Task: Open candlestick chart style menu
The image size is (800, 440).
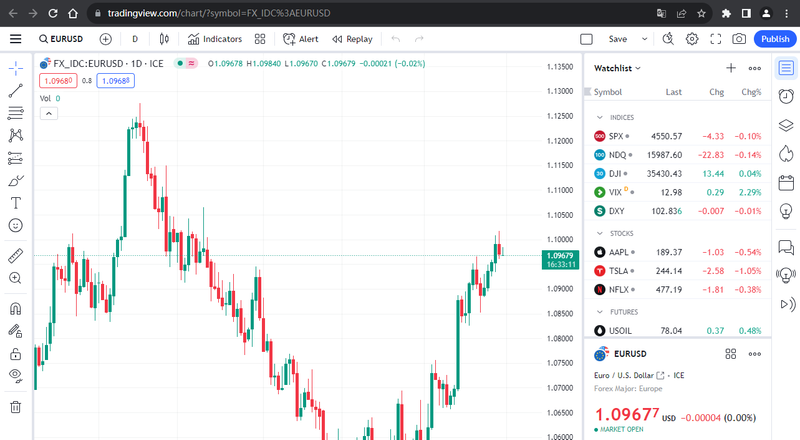Action: tap(164, 39)
